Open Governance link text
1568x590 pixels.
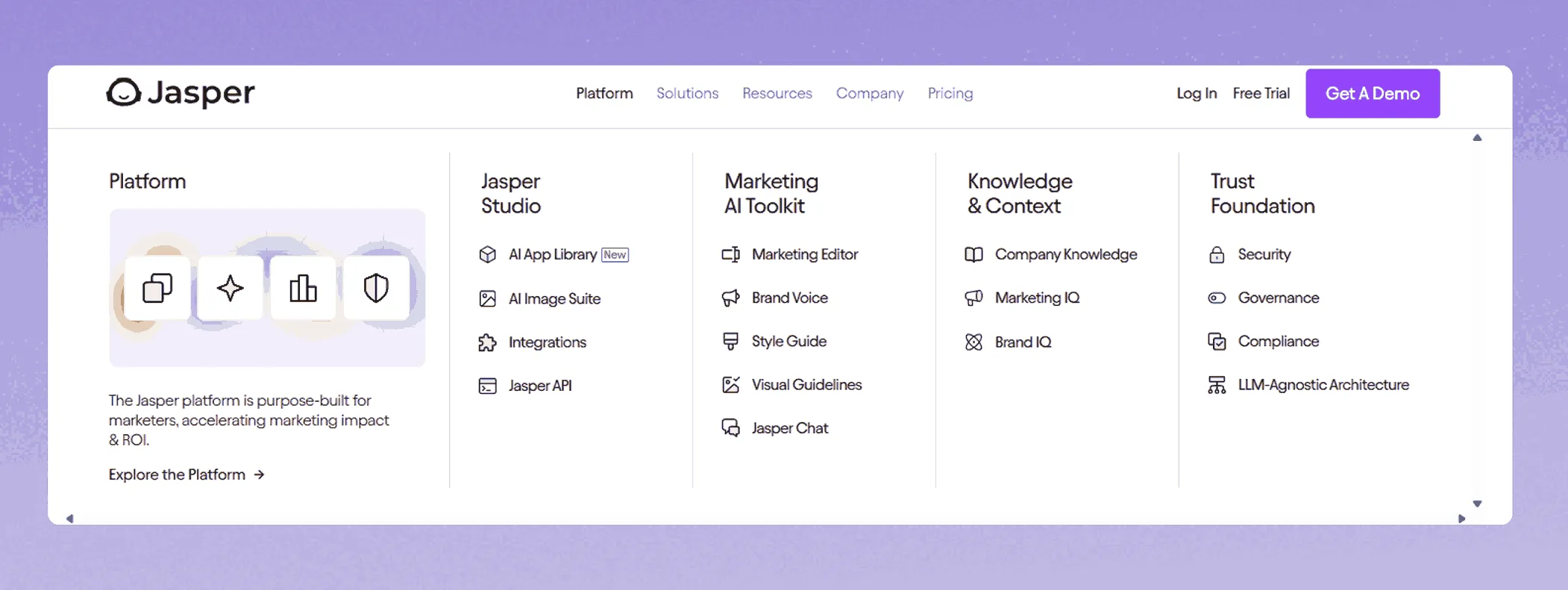coord(1279,298)
